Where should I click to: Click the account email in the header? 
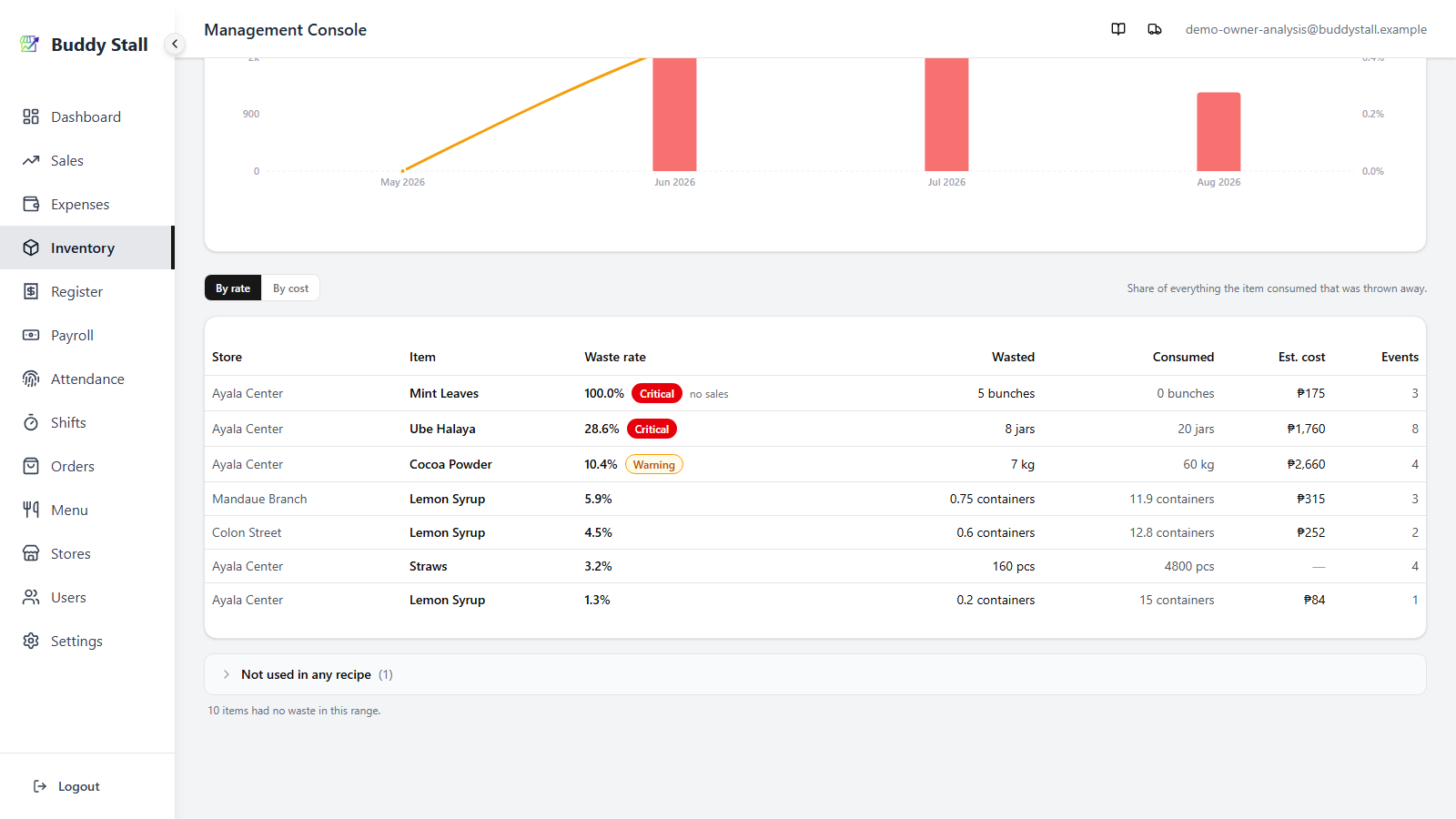[x=1306, y=29]
